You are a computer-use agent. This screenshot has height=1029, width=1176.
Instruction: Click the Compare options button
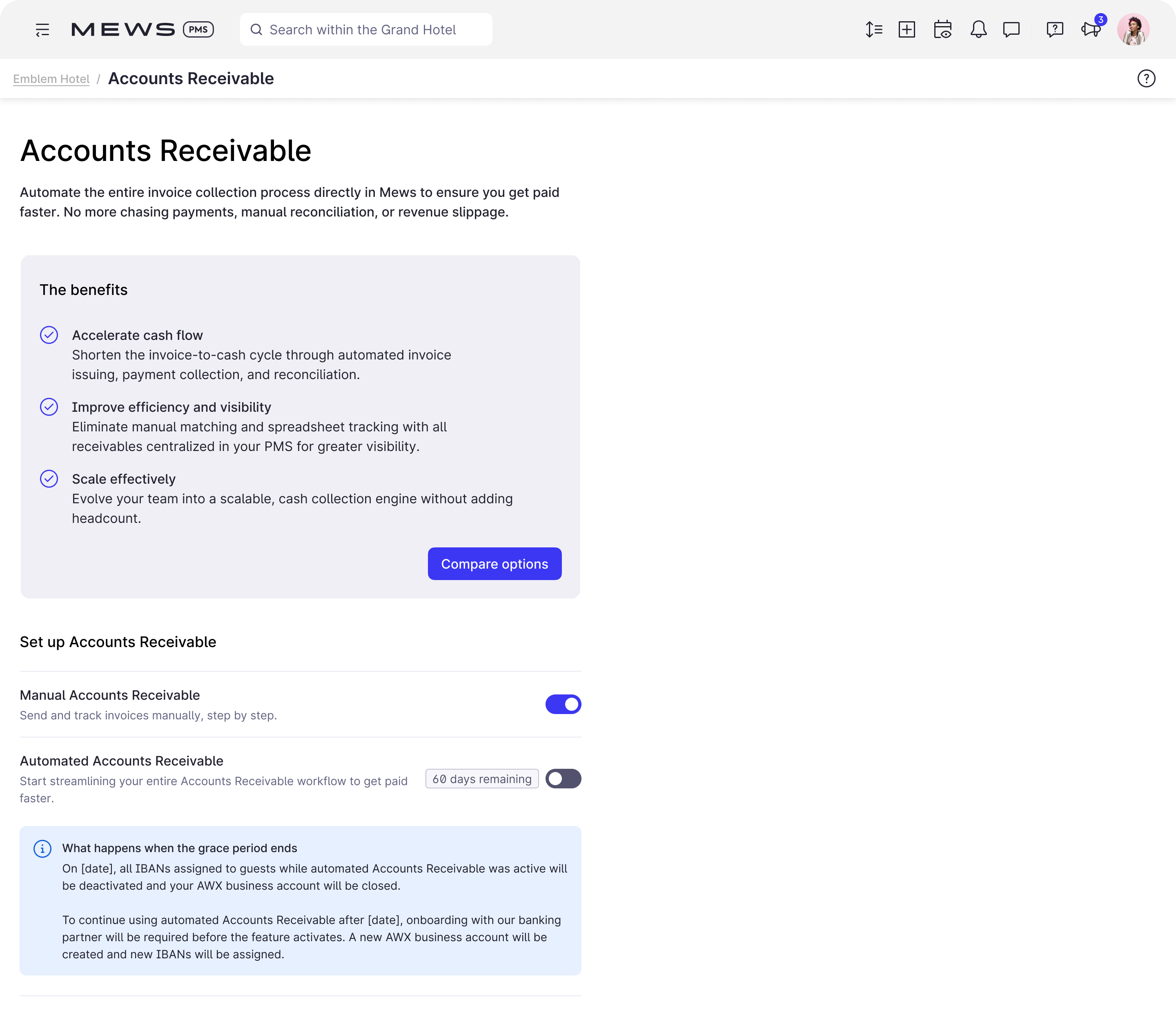click(x=494, y=564)
